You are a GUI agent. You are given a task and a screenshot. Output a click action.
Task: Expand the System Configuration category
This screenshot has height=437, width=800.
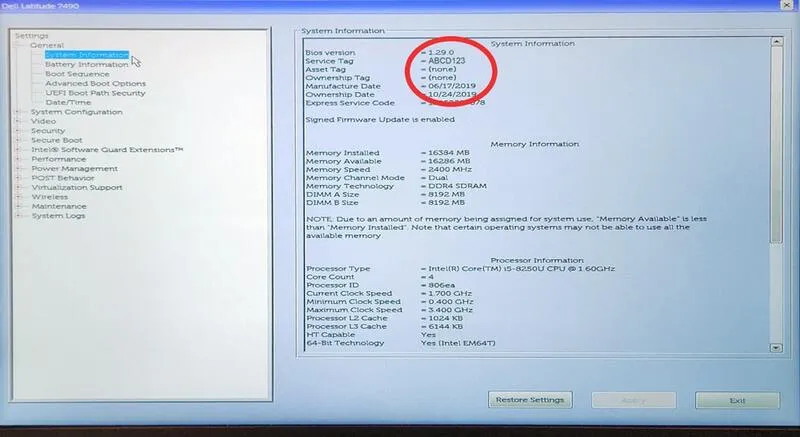[x=19, y=112]
